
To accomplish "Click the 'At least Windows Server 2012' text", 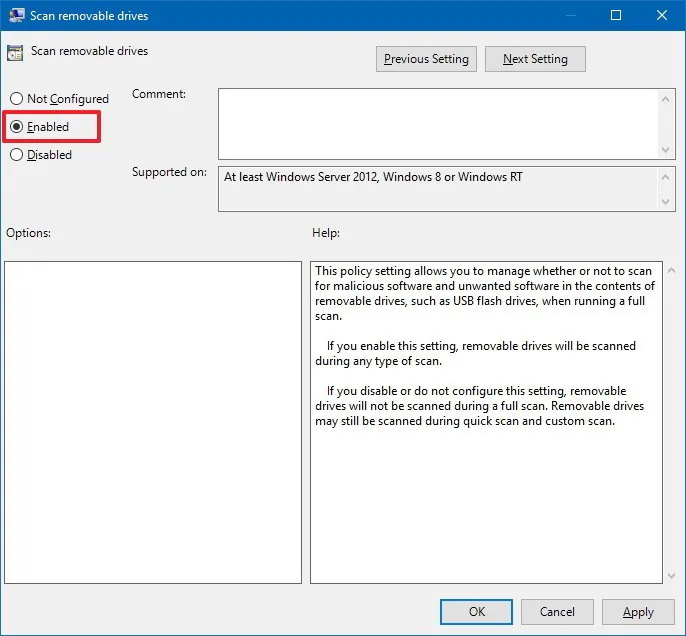I will 373,177.
